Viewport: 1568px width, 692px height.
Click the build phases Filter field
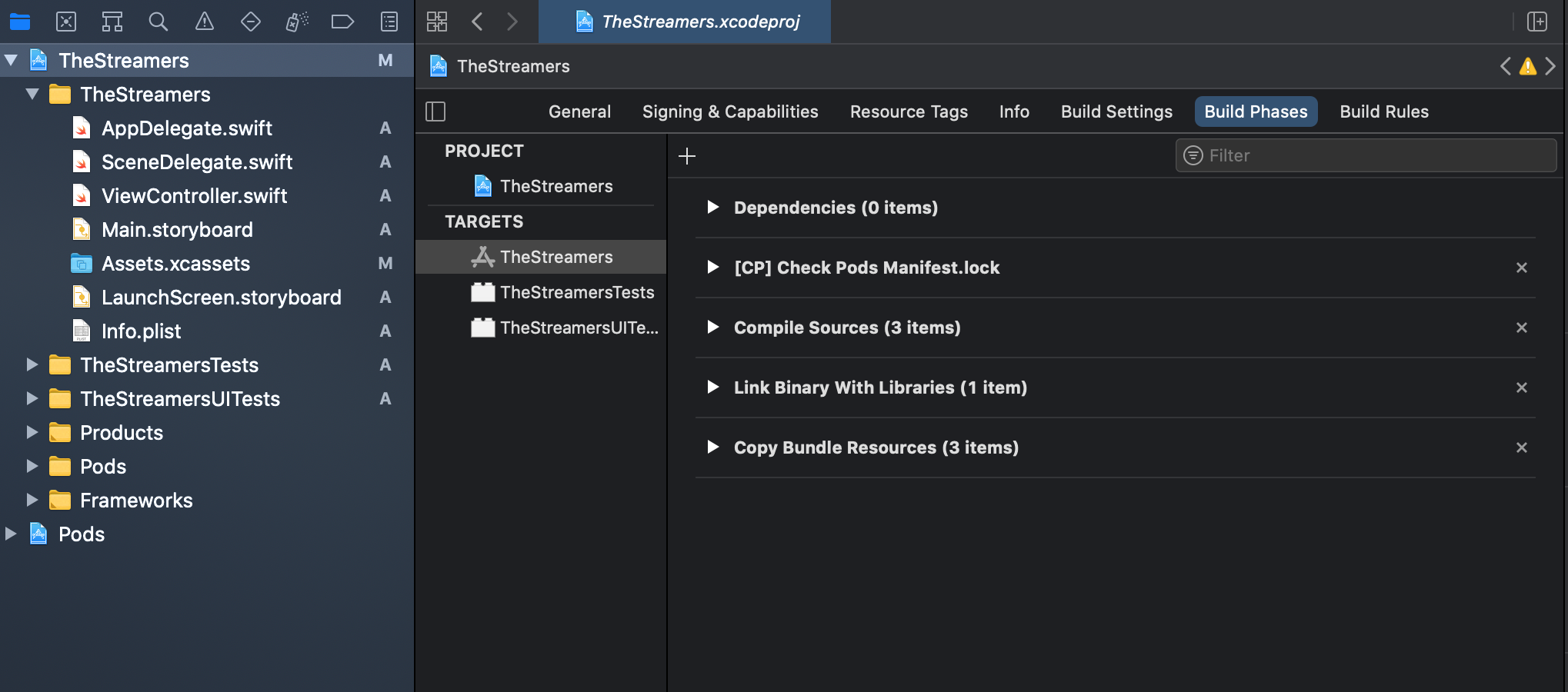point(1366,155)
